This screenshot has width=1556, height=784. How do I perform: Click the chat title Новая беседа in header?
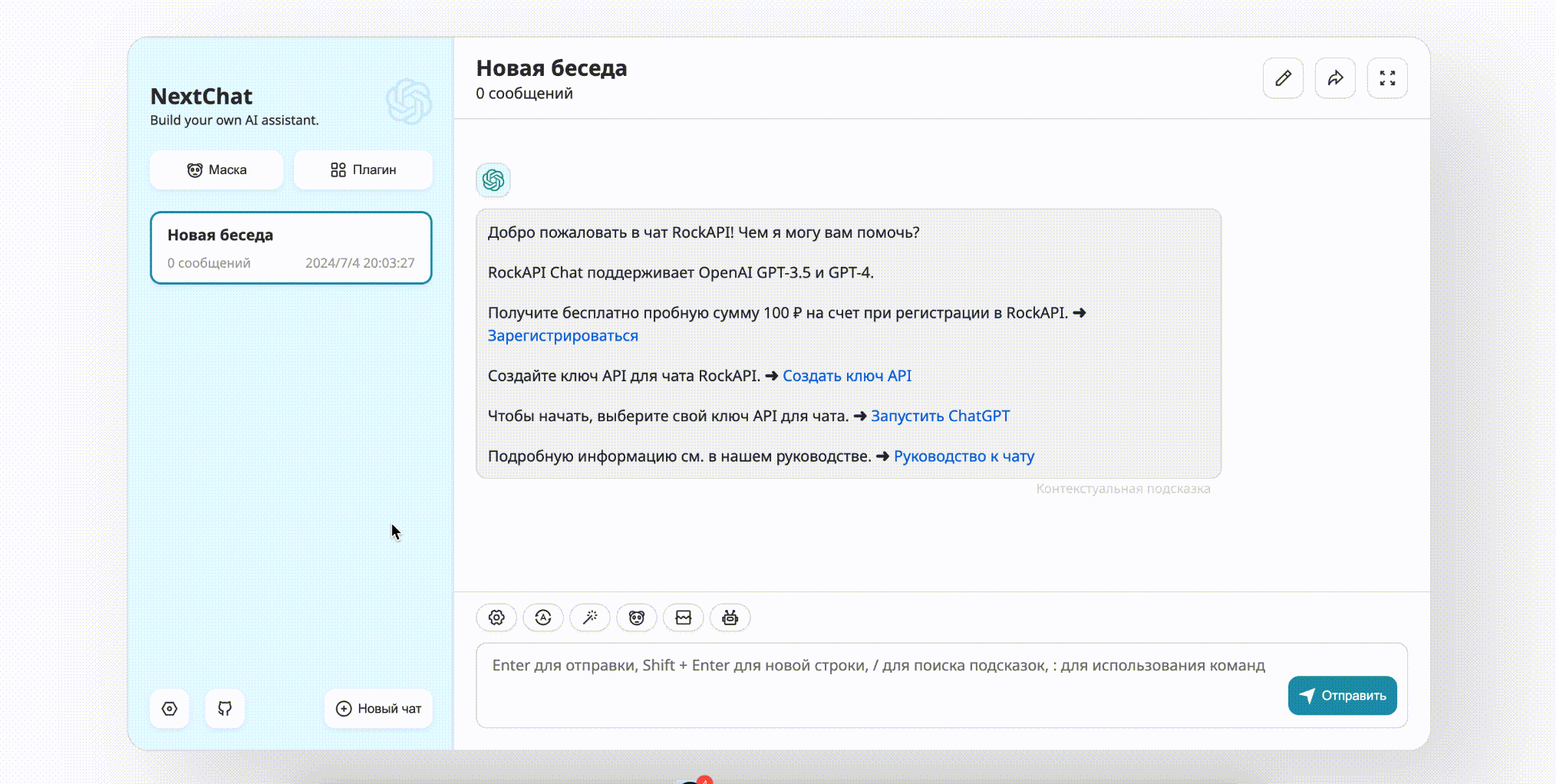tap(552, 68)
